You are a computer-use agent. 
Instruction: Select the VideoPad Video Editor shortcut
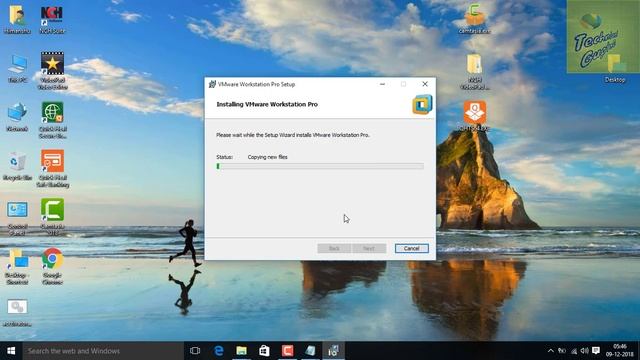(x=52, y=71)
